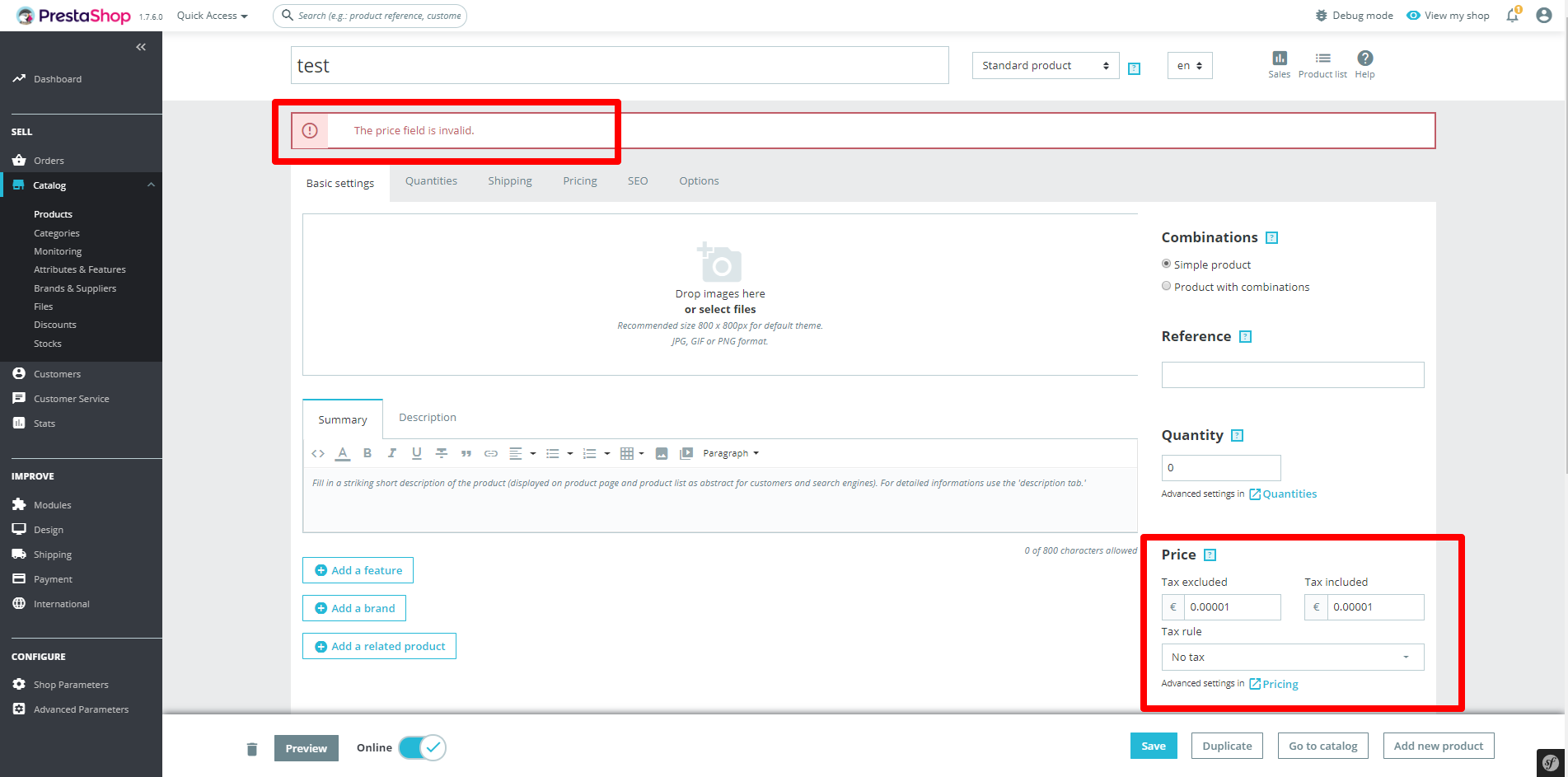
Task: Open advanced settings in Quantities
Action: (x=1288, y=494)
